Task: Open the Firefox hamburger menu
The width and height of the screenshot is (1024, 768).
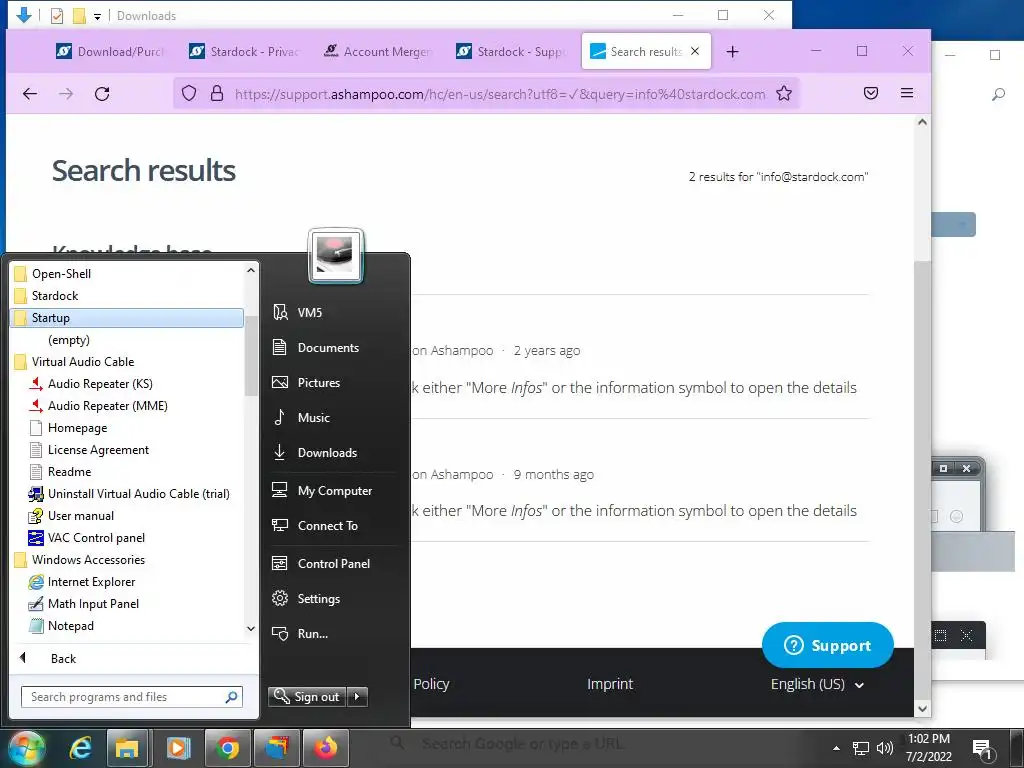Action: pyautogui.click(x=907, y=93)
